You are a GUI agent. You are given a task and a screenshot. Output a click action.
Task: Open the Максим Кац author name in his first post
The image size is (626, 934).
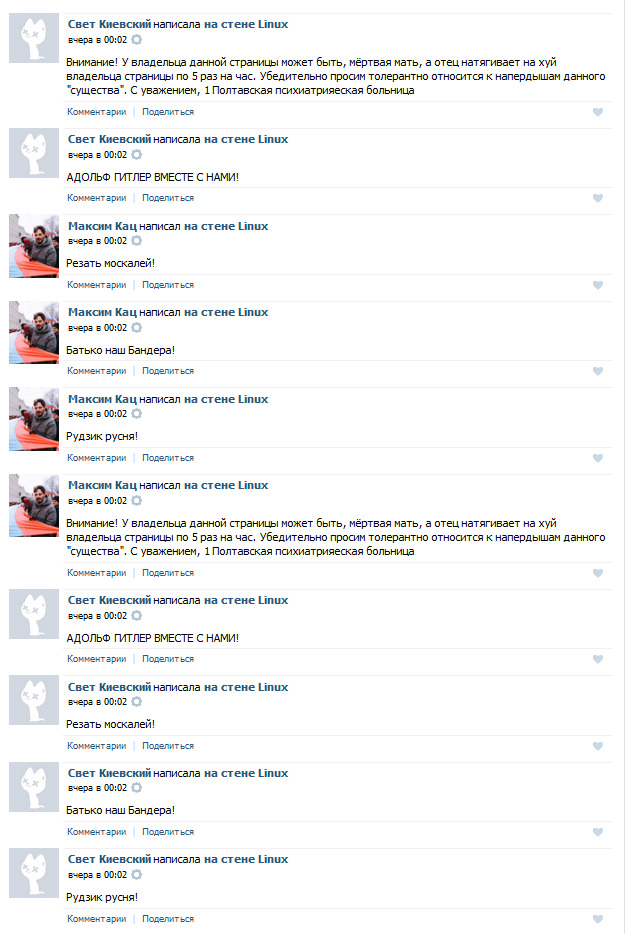pos(102,226)
